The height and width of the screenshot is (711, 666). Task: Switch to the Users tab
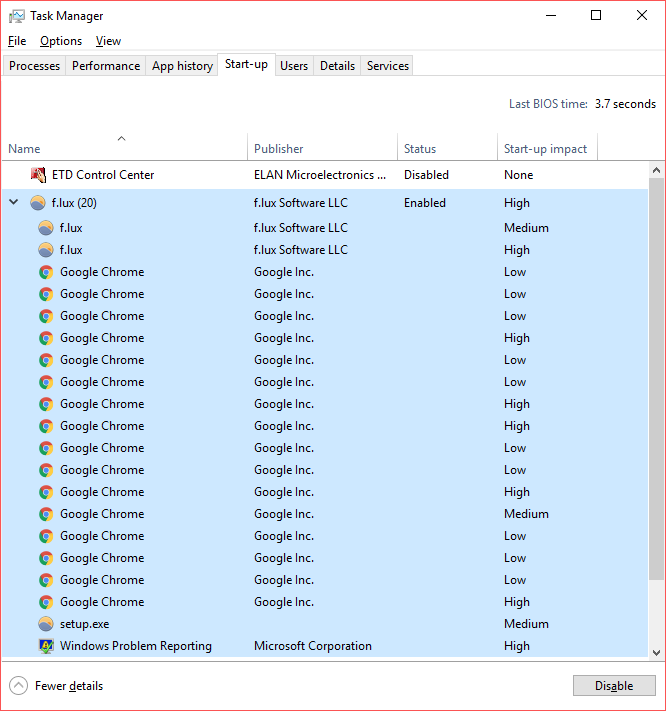click(x=294, y=66)
